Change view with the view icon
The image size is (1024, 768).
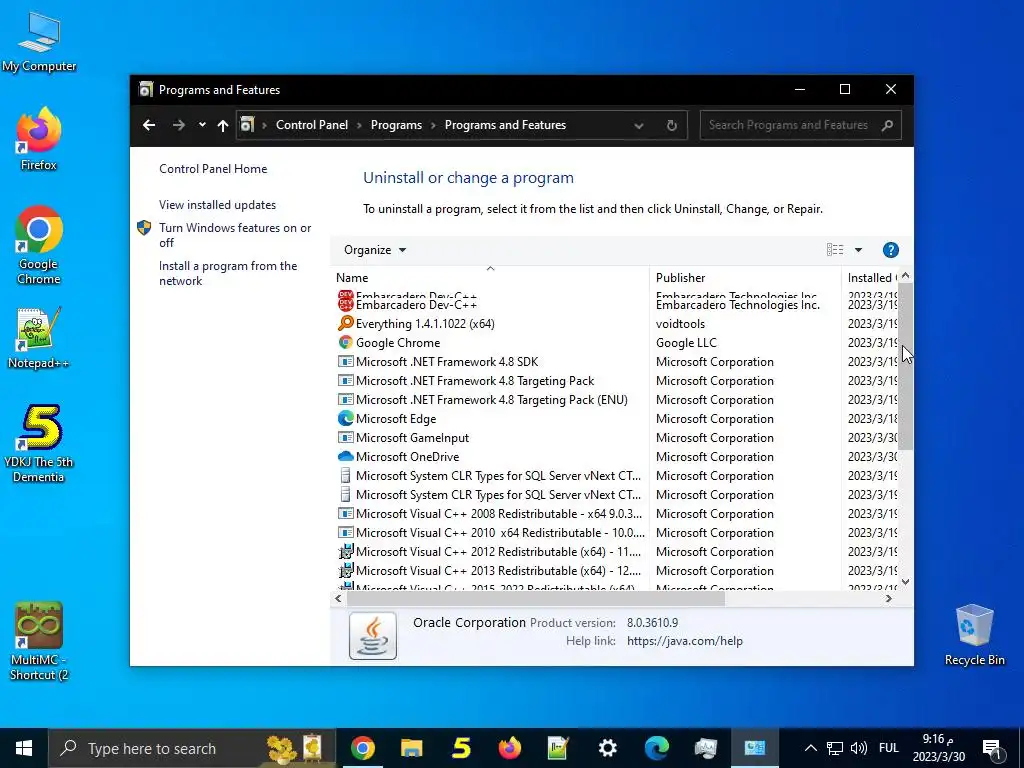tap(835, 249)
